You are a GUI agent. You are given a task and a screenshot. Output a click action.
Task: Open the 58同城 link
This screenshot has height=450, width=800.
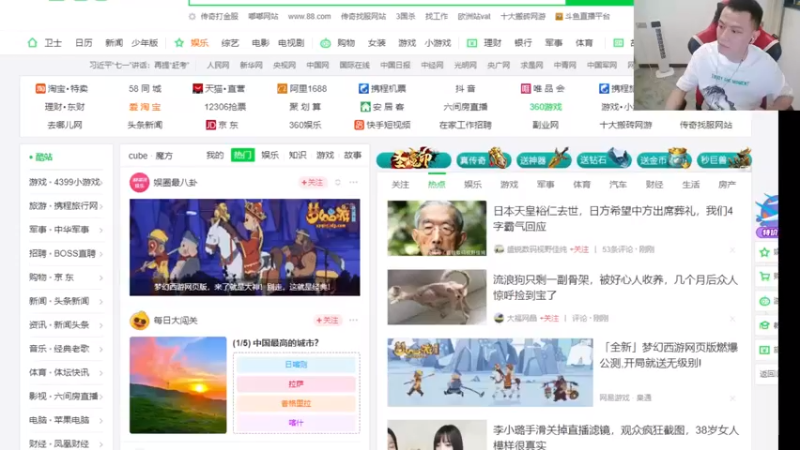click(x=145, y=89)
